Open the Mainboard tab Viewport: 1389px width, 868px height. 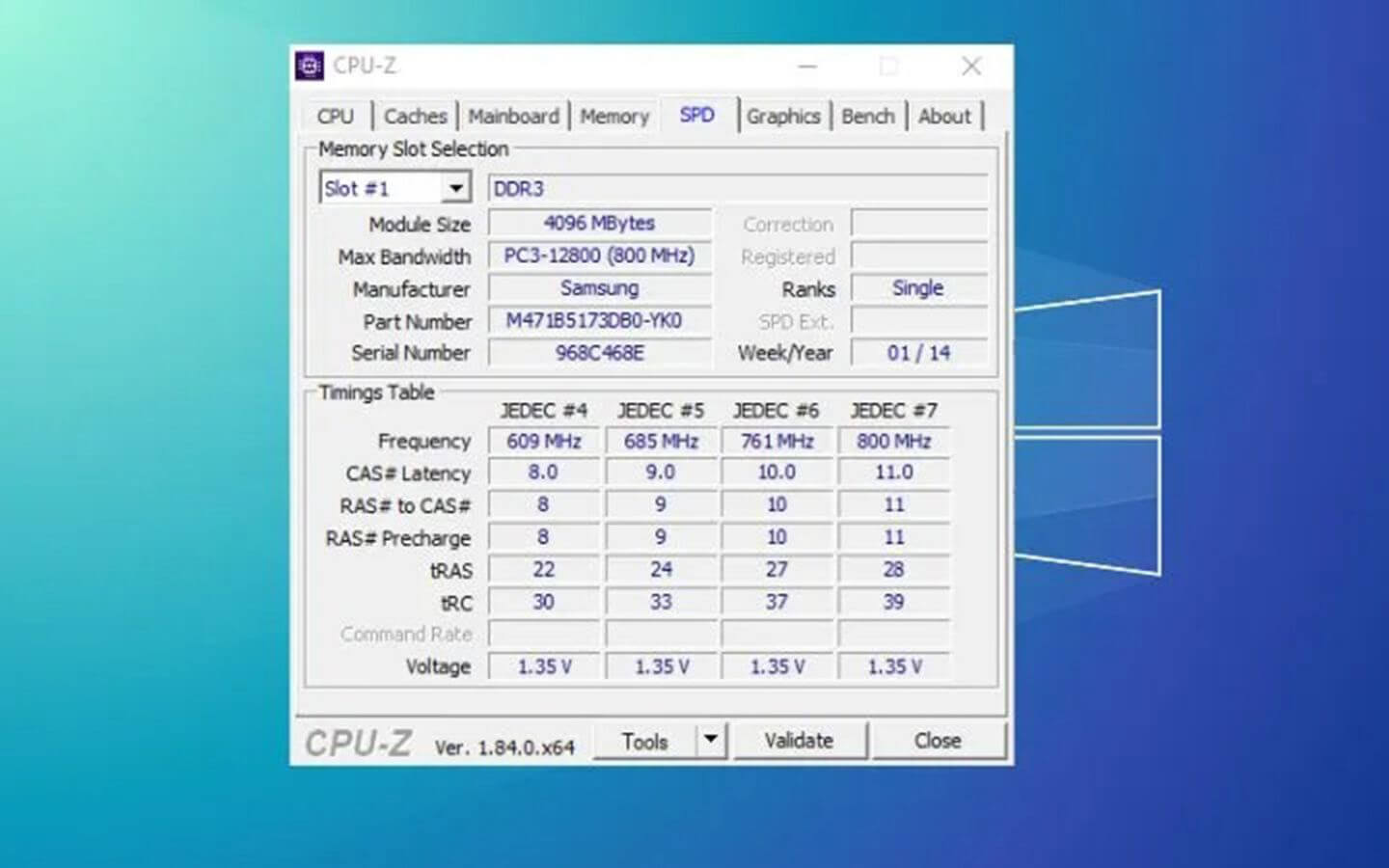click(513, 117)
